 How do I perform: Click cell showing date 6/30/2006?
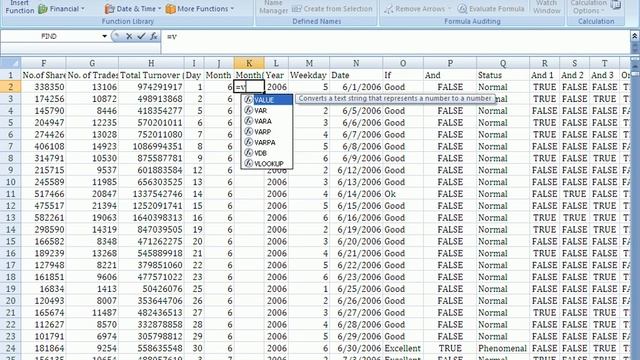(356, 348)
